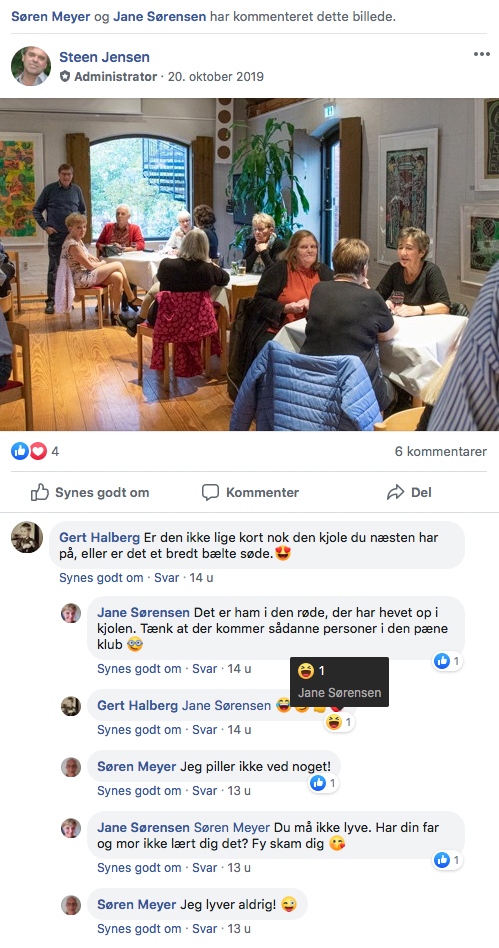Click Søren Meyer's name in the top notice

(51, 16)
